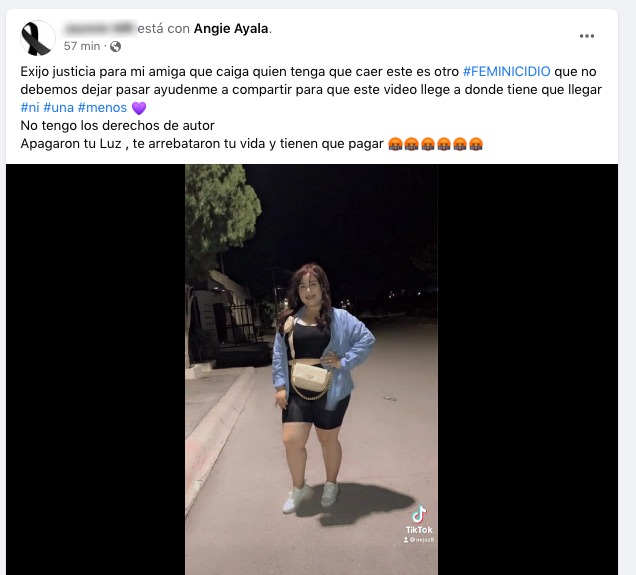This screenshot has height=575, width=636.
Task: Click the left black letterbox of video
Action: (x=95, y=369)
